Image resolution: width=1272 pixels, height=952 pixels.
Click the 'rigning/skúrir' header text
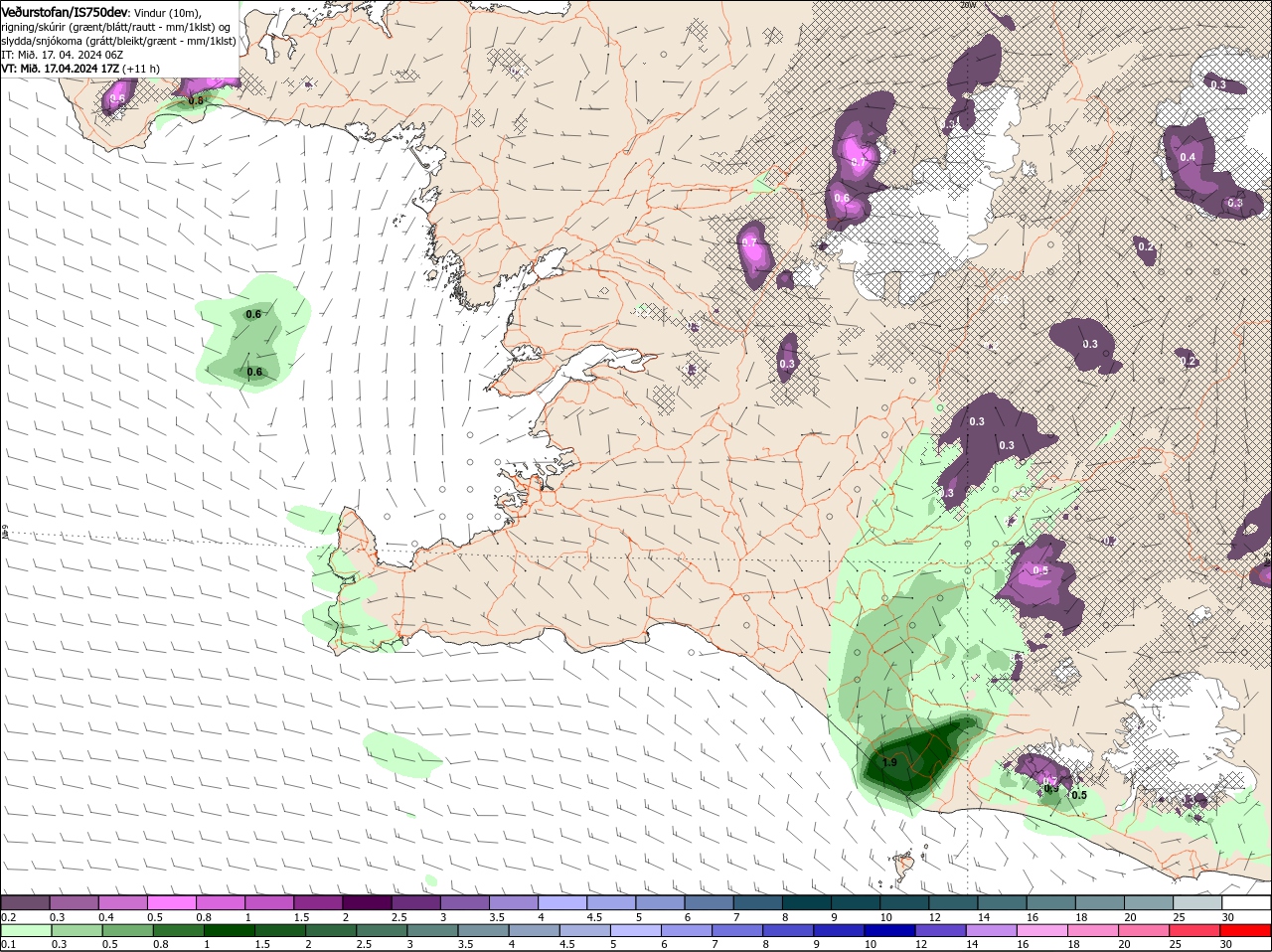[34, 27]
